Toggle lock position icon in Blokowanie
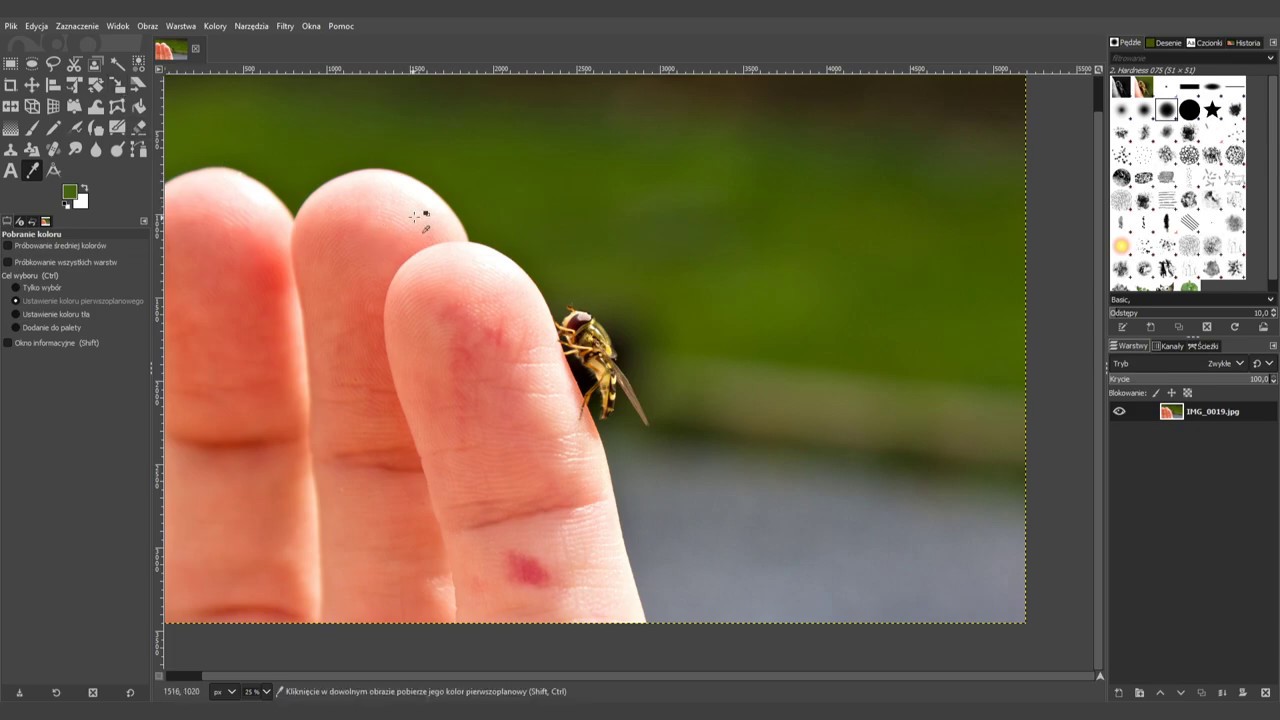1280x720 pixels. 1171,393
